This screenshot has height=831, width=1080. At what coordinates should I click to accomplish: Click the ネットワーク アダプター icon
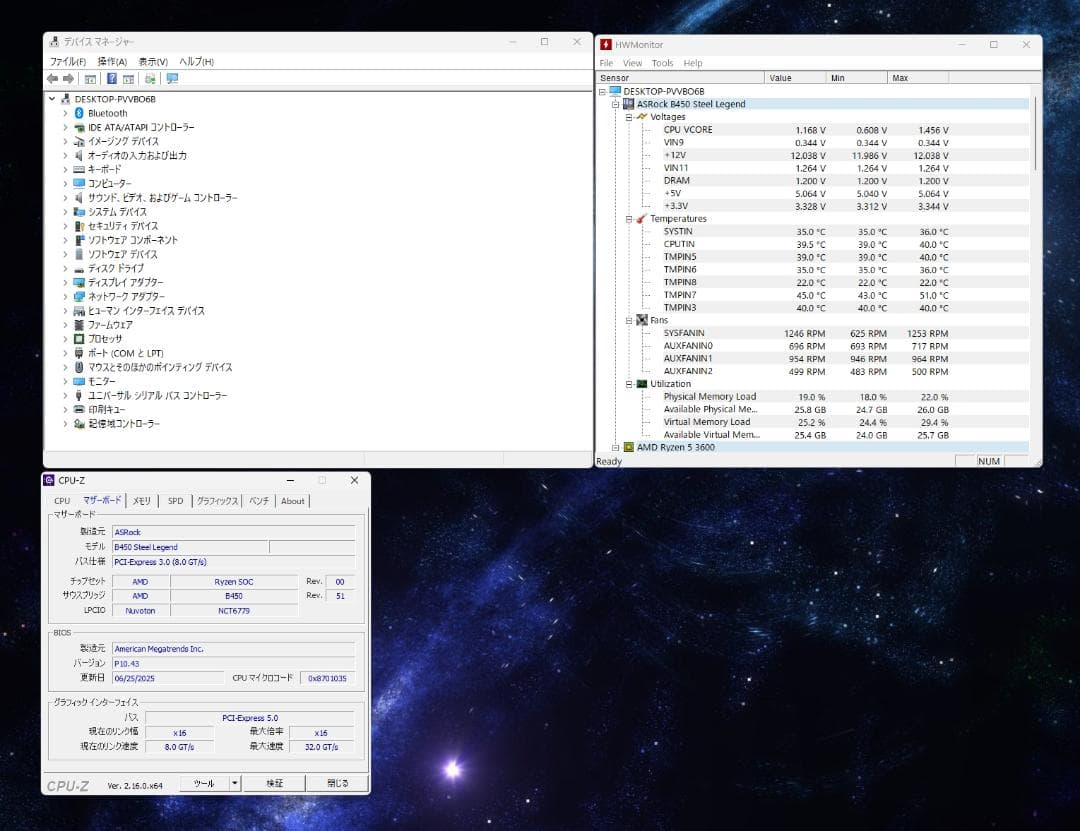[x=79, y=296]
